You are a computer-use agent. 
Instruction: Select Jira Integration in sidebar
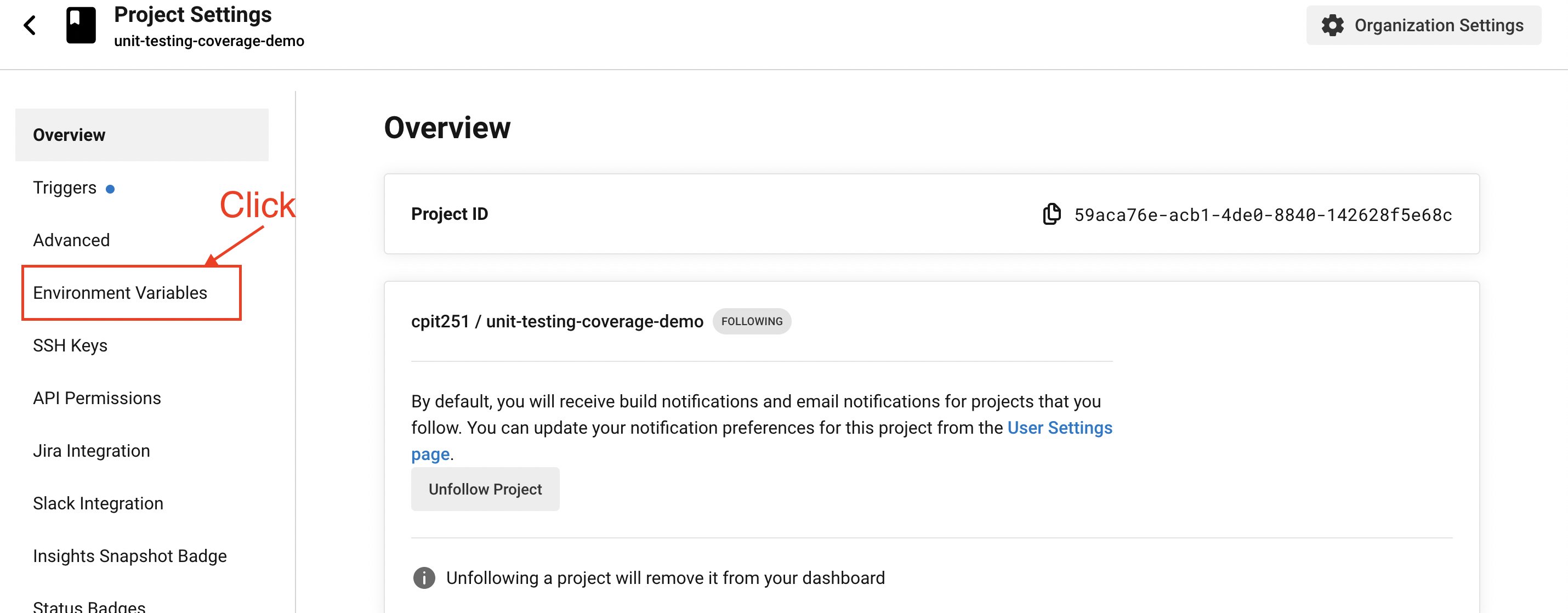tap(91, 451)
